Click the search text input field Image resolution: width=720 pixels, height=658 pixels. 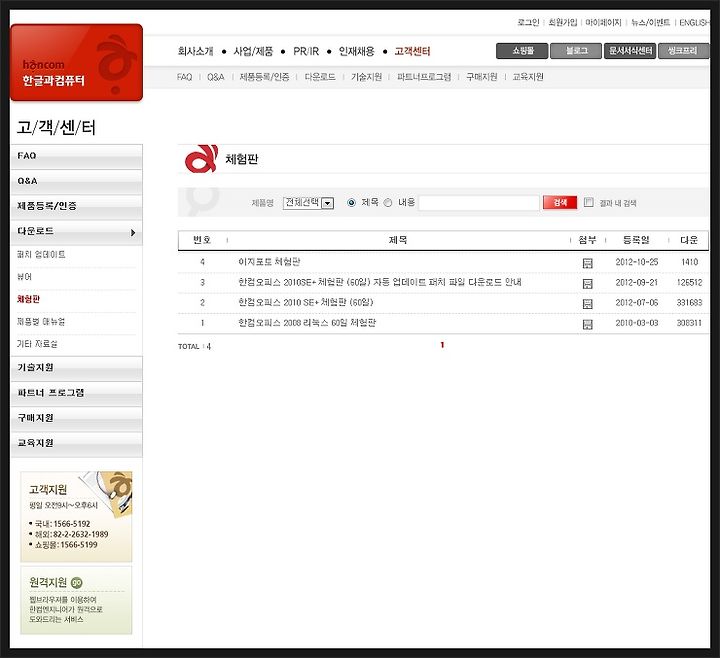tap(479, 202)
